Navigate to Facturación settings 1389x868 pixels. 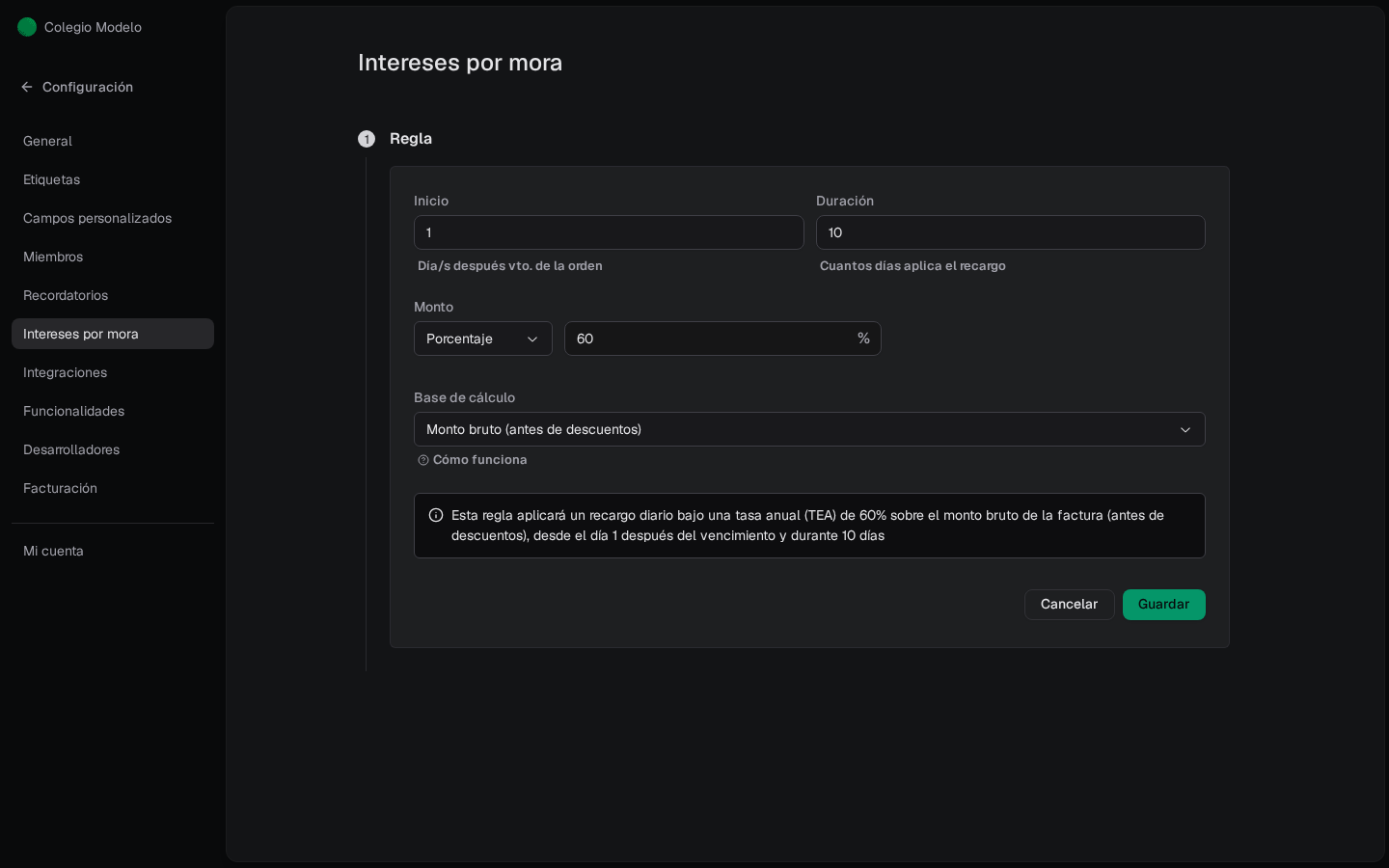click(x=113, y=488)
